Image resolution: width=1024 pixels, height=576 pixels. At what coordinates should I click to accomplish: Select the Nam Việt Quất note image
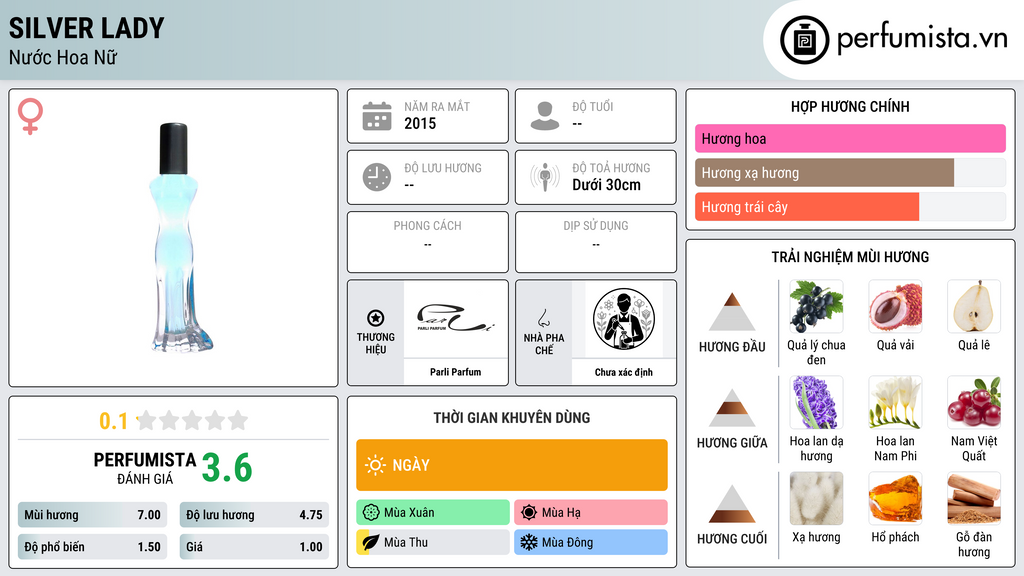(x=974, y=402)
